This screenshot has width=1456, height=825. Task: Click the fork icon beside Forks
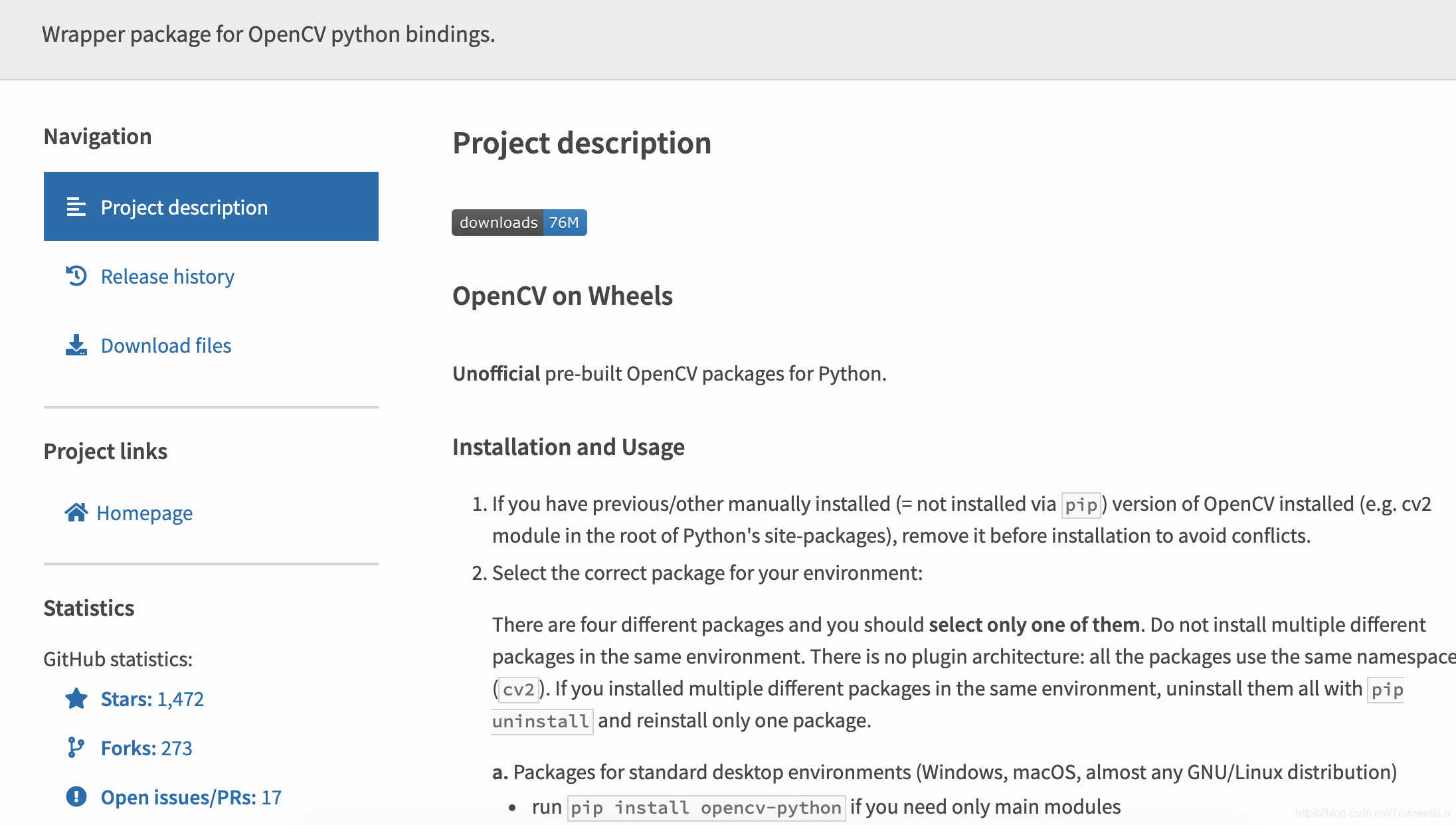(76, 748)
